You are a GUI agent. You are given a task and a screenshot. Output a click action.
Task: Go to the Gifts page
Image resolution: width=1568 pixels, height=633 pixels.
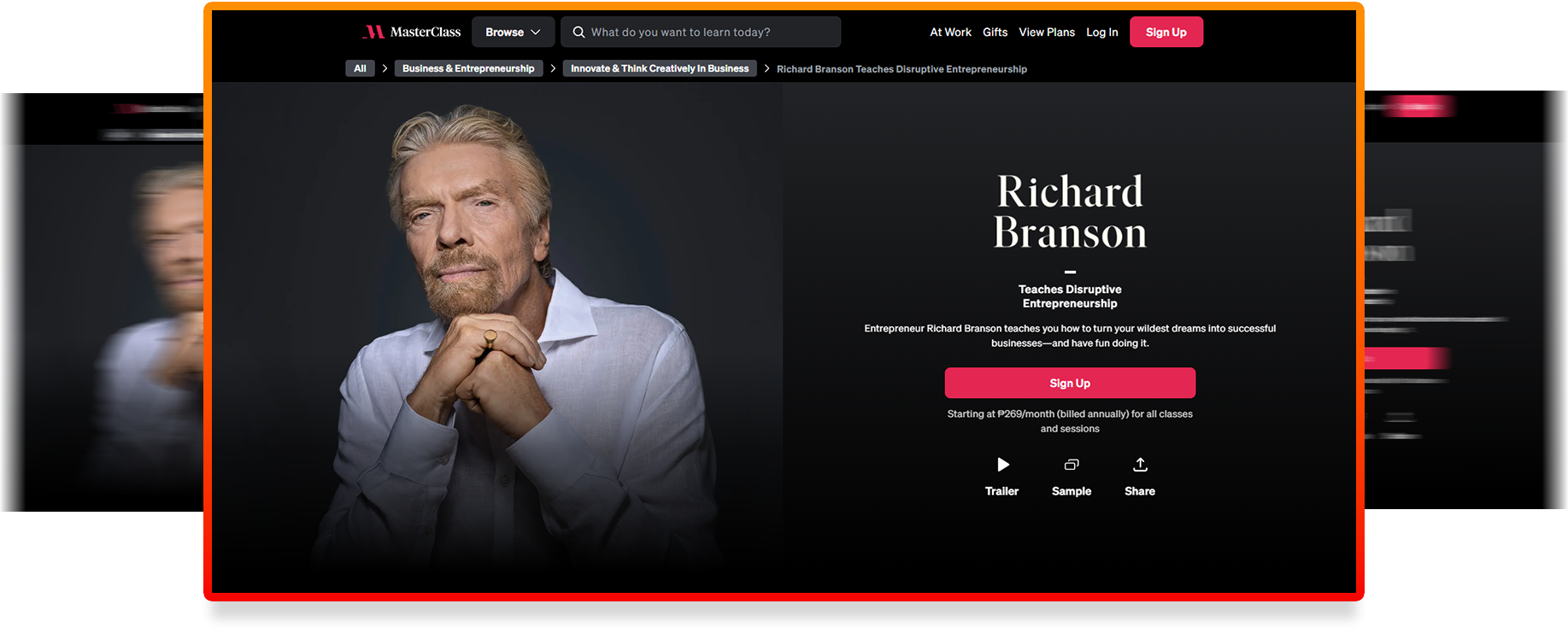(x=995, y=32)
